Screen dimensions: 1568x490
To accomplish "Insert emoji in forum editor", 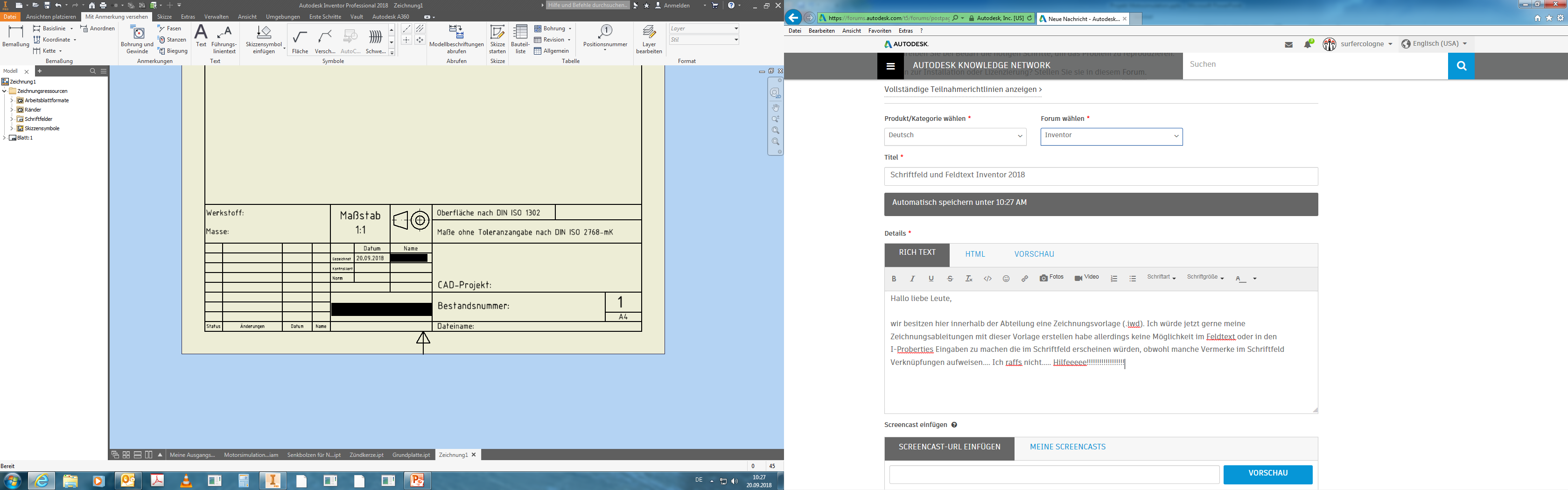I will pyautogui.click(x=1006, y=279).
